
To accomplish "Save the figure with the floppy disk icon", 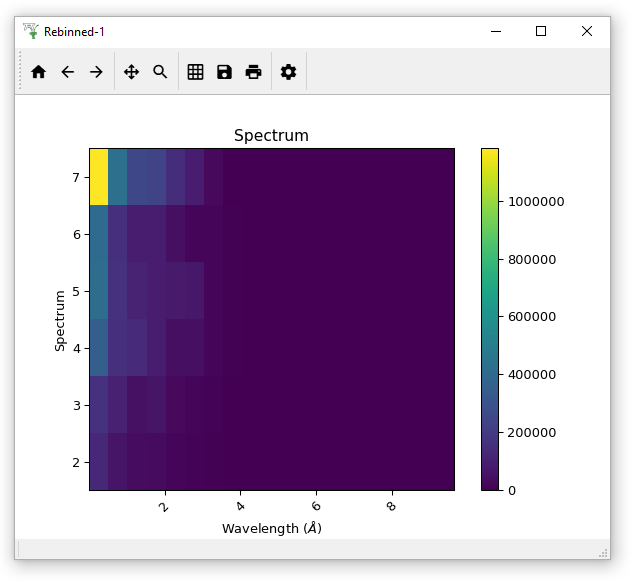I will pyautogui.click(x=225, y=72).
